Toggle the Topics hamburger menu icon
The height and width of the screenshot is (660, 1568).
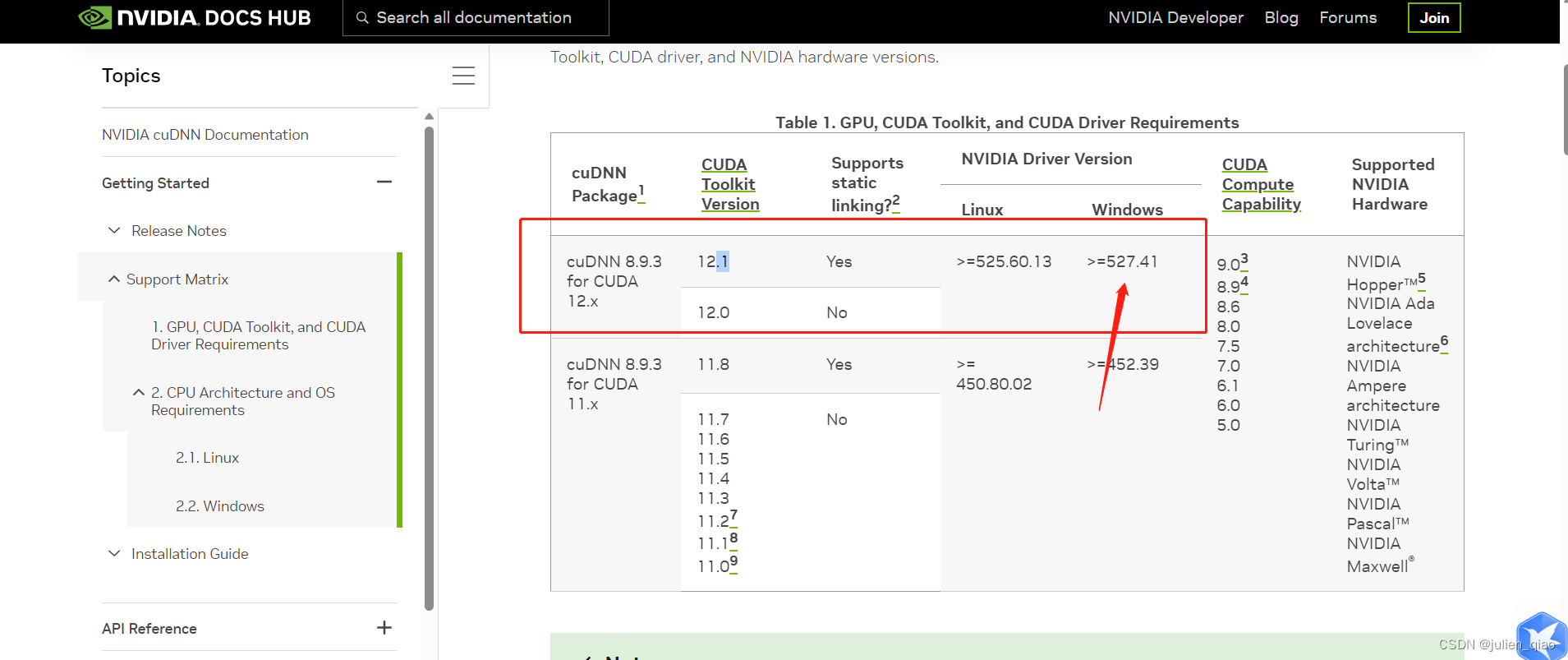click(463, 76)
